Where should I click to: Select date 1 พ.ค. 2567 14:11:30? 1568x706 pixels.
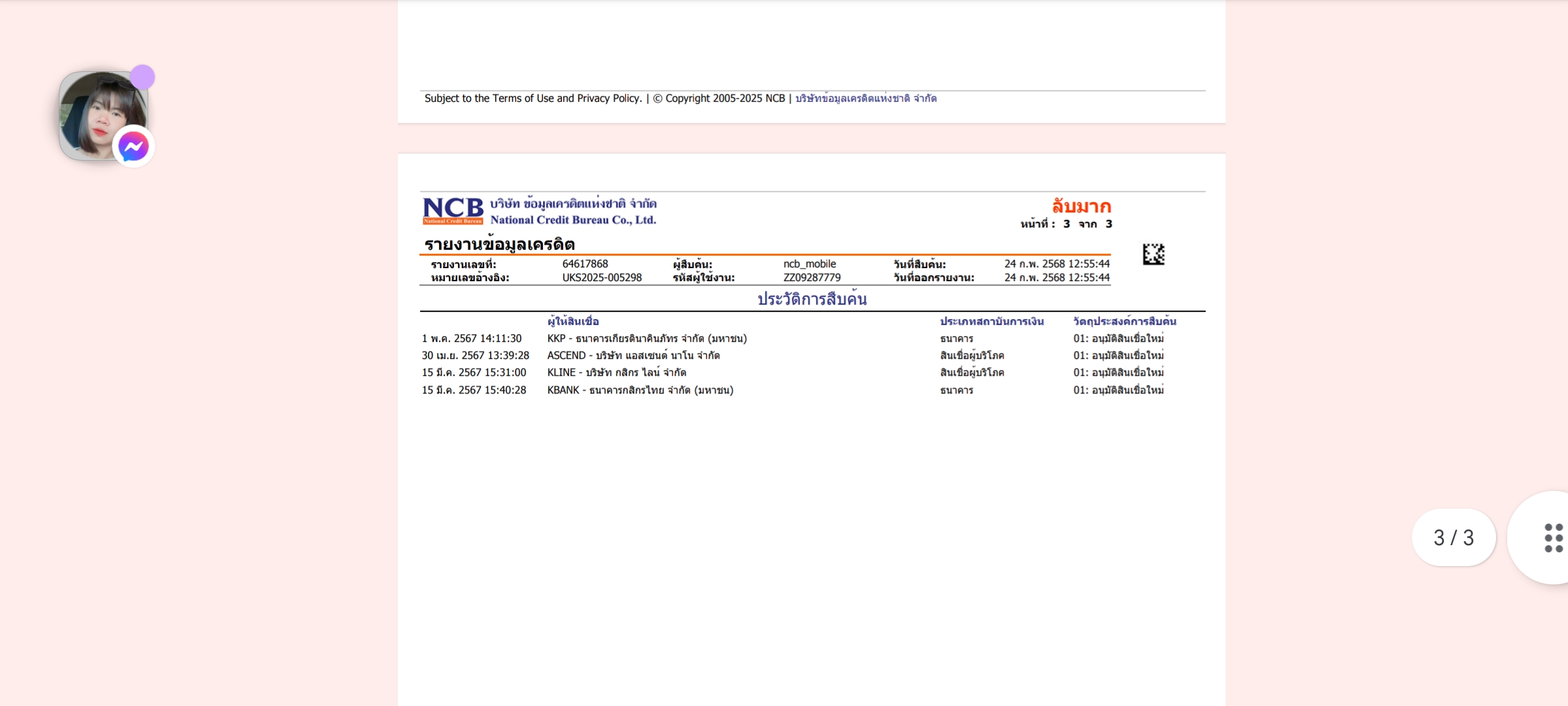472,339
